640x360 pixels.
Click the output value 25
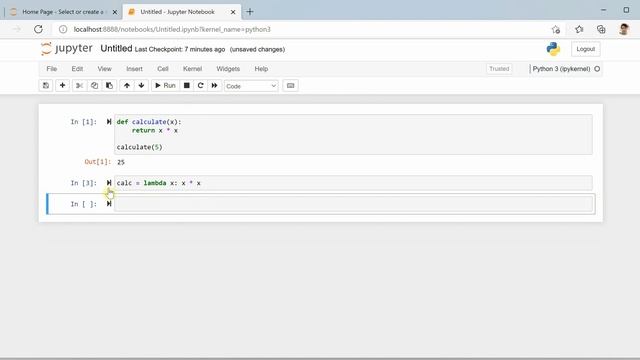(x=121, y=162)
